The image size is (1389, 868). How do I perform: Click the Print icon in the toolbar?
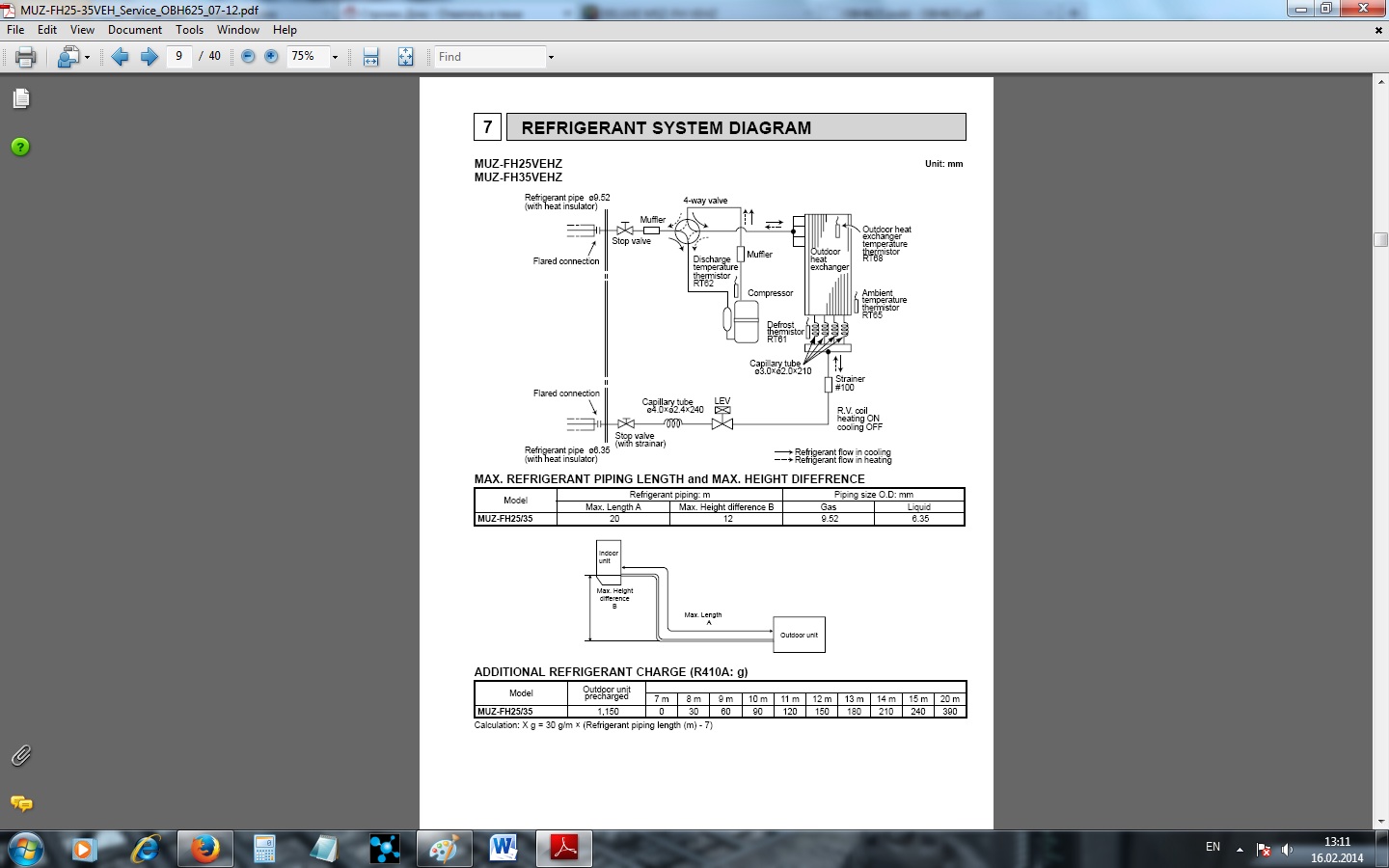coord(26,57)
